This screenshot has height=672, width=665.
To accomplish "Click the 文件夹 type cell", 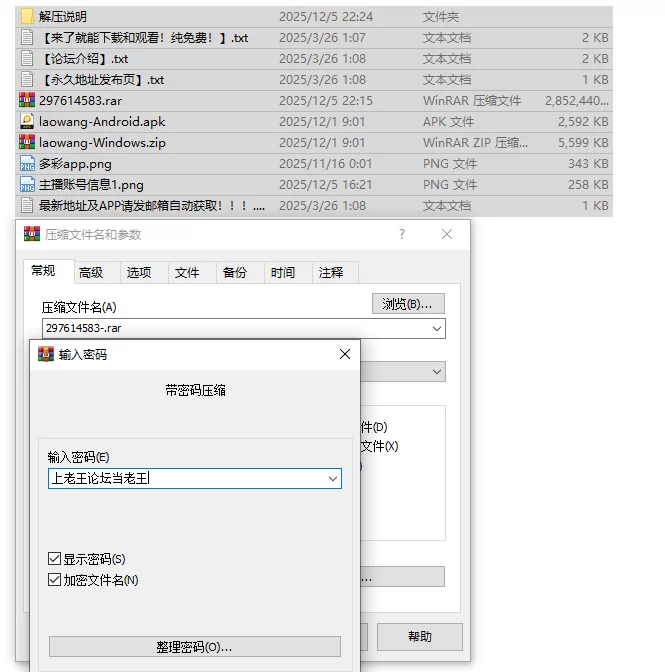I will pos(441,17).
